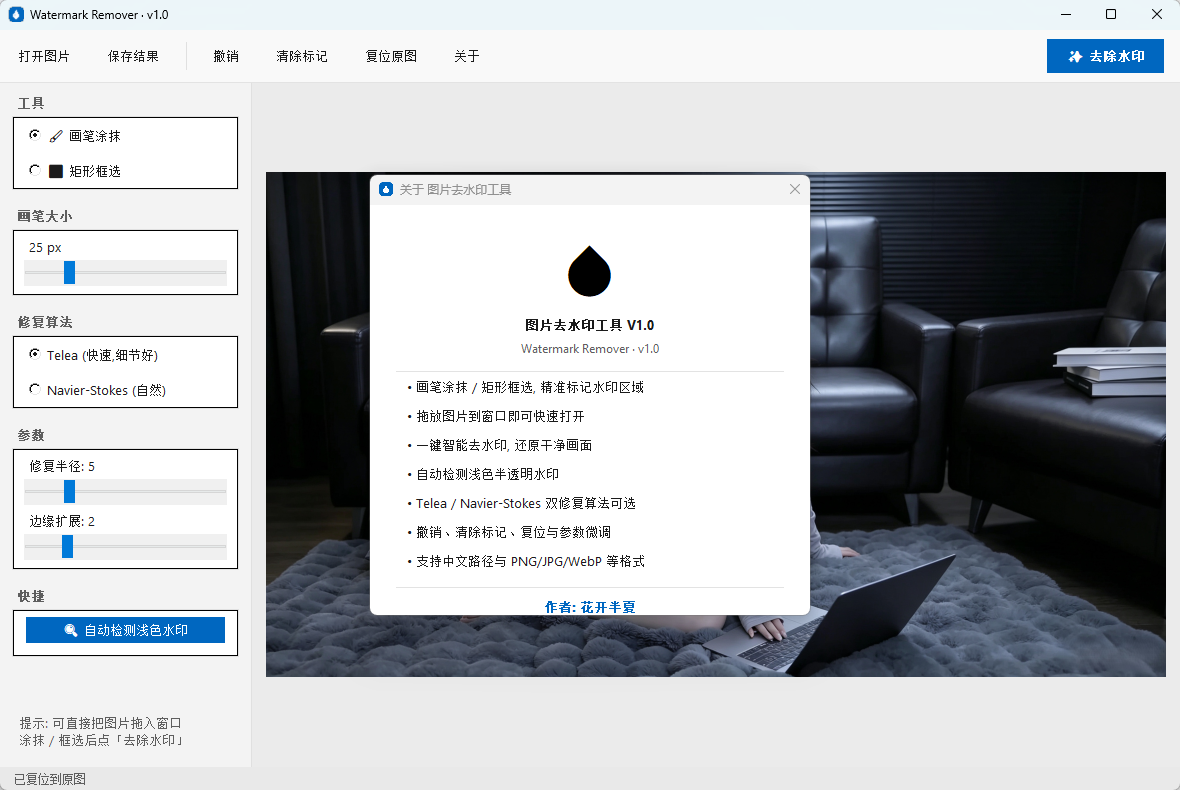
Task: Click 复位原图 in the toolbar
Action: click(391, 56)
